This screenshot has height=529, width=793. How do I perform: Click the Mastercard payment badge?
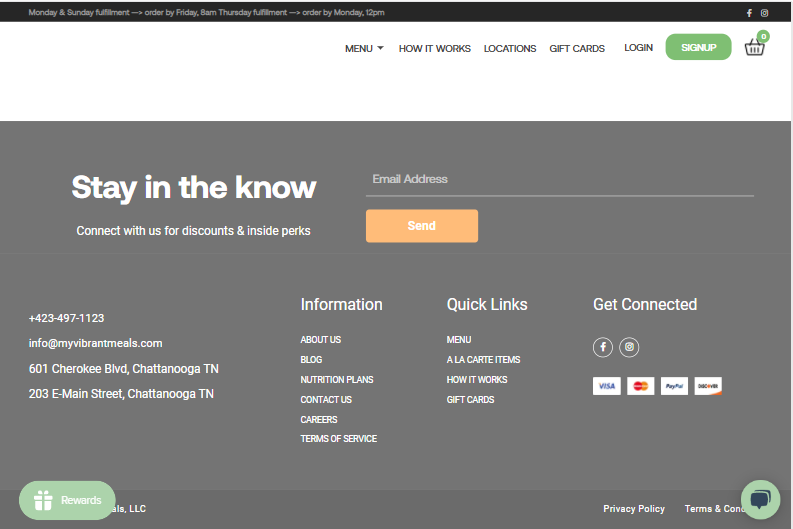click(x=640, y=386)
